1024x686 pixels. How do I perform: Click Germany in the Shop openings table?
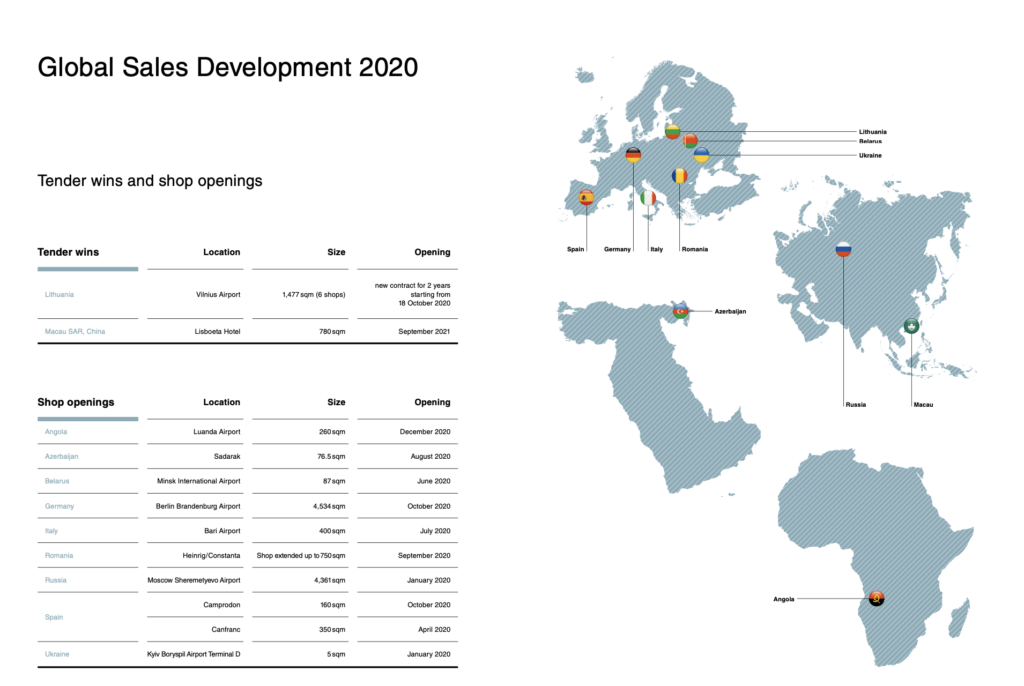59,506
